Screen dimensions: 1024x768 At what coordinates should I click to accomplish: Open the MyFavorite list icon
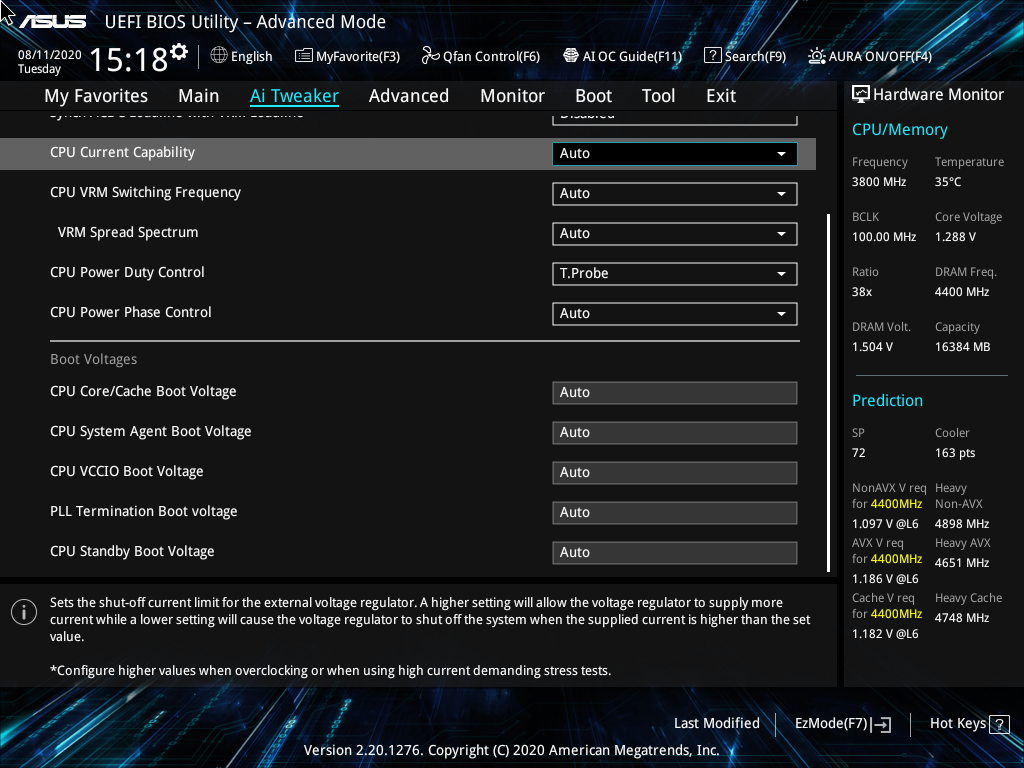point(304,56)
